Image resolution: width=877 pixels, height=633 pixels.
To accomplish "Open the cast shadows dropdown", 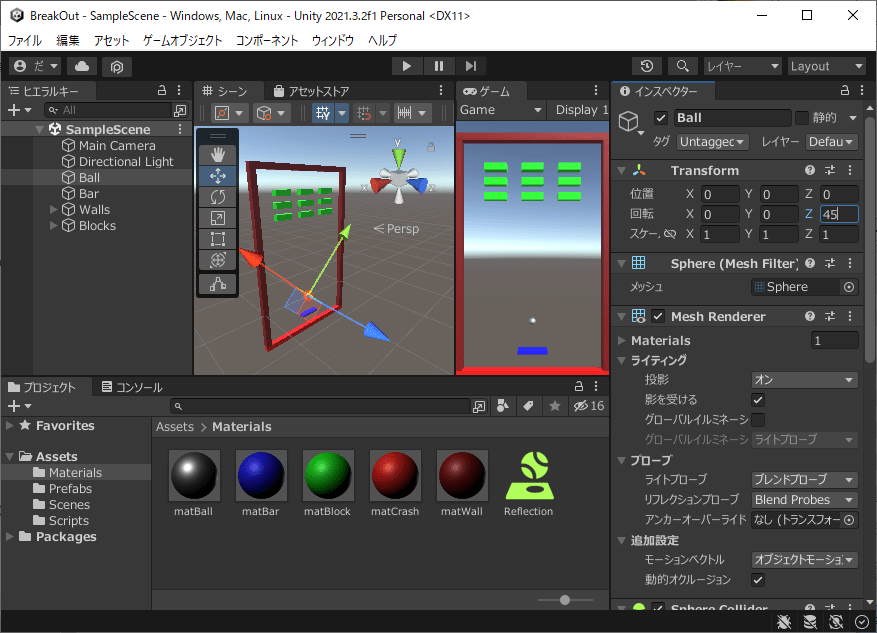I will pyautogui.click(x=804, y=380).
